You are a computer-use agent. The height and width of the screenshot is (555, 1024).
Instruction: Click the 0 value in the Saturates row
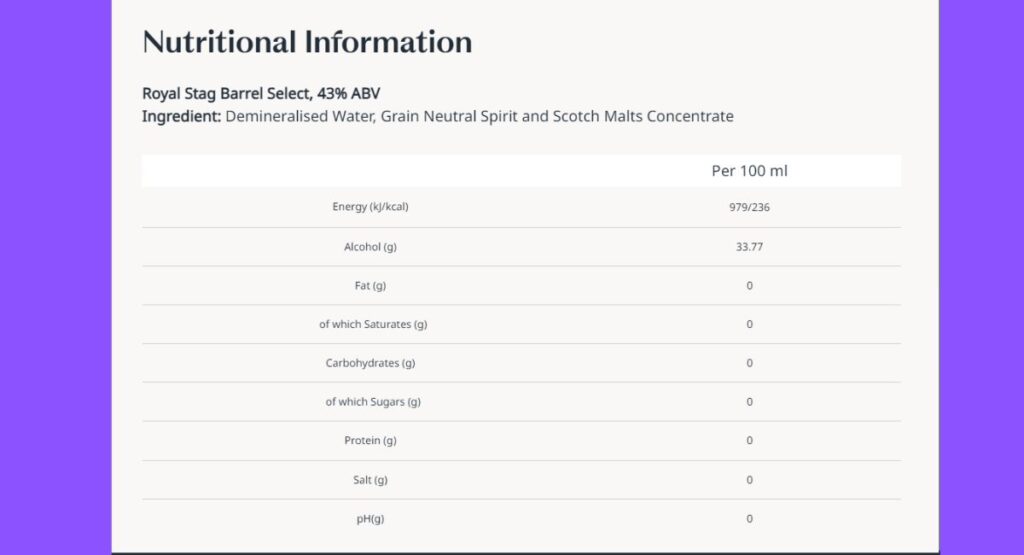click(749, 324)
